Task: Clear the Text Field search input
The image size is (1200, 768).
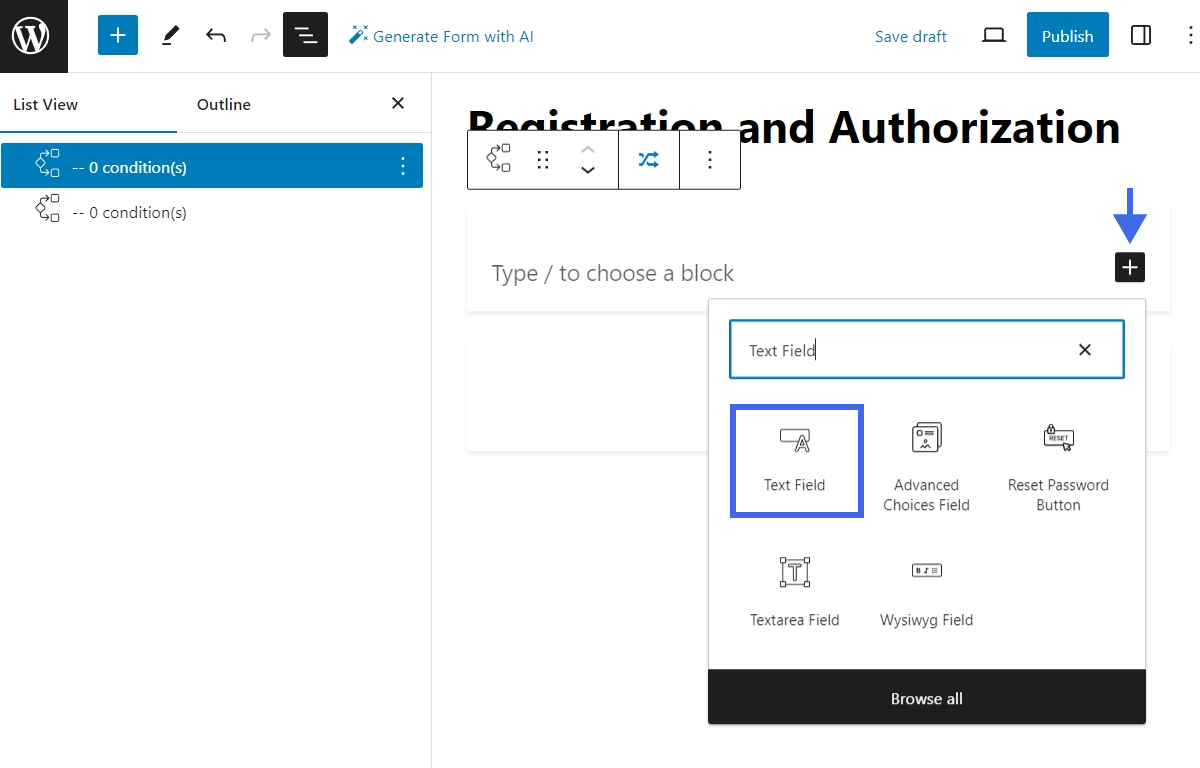Action: coord(1084,350)
